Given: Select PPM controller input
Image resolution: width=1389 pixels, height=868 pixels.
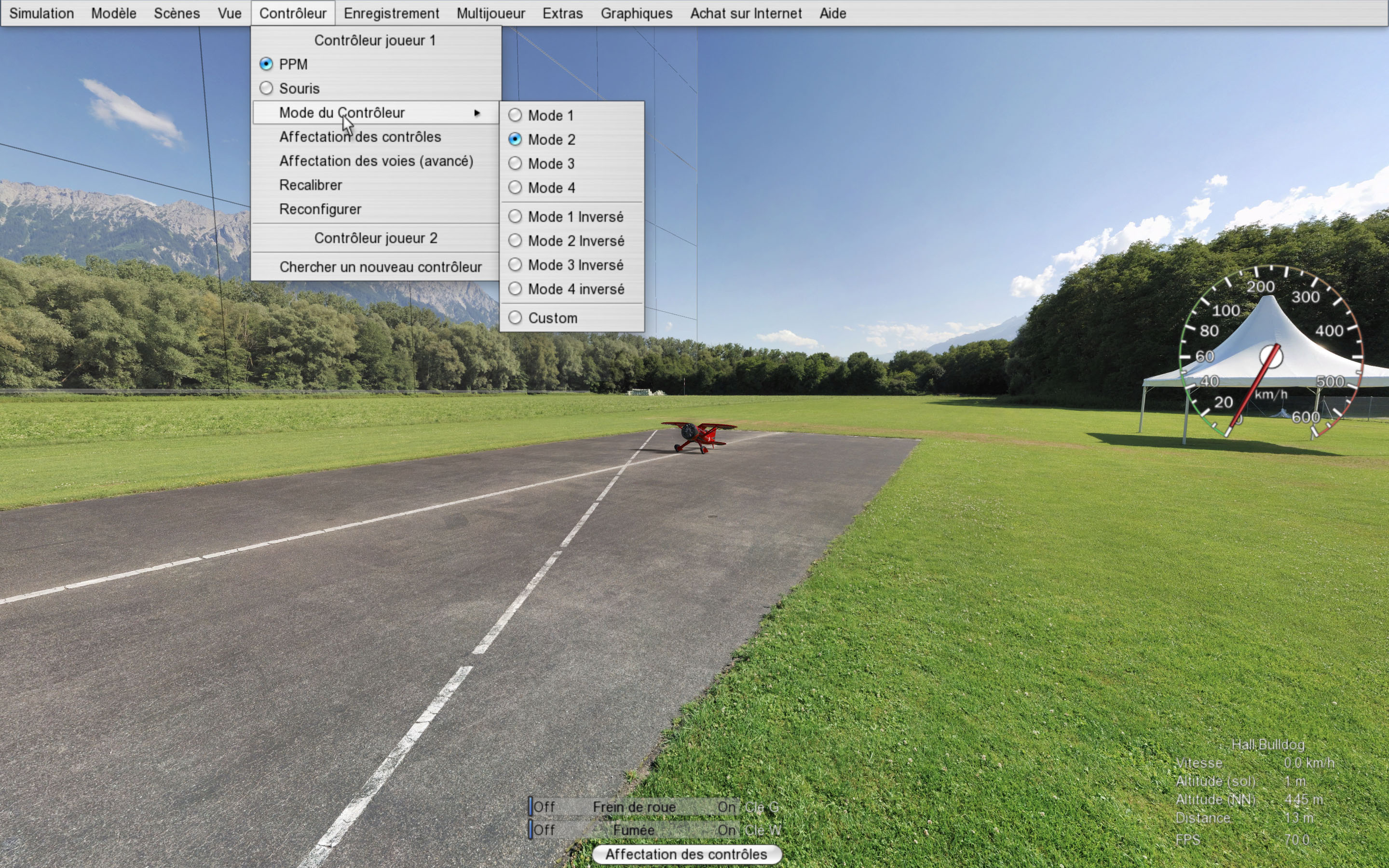Looking at the screenshot, I should tap(292, 64).
